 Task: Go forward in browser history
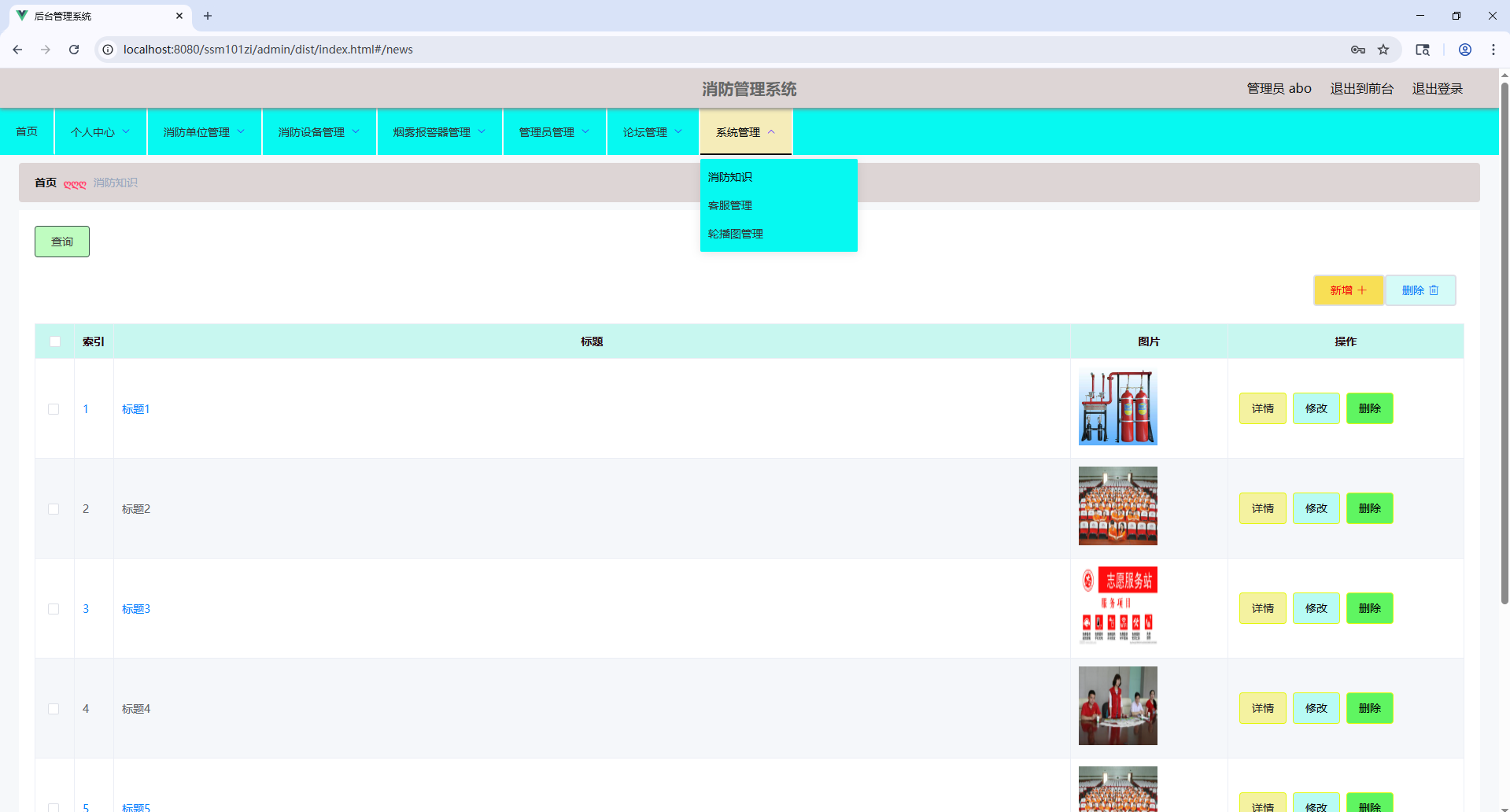(x=46, y=50)
